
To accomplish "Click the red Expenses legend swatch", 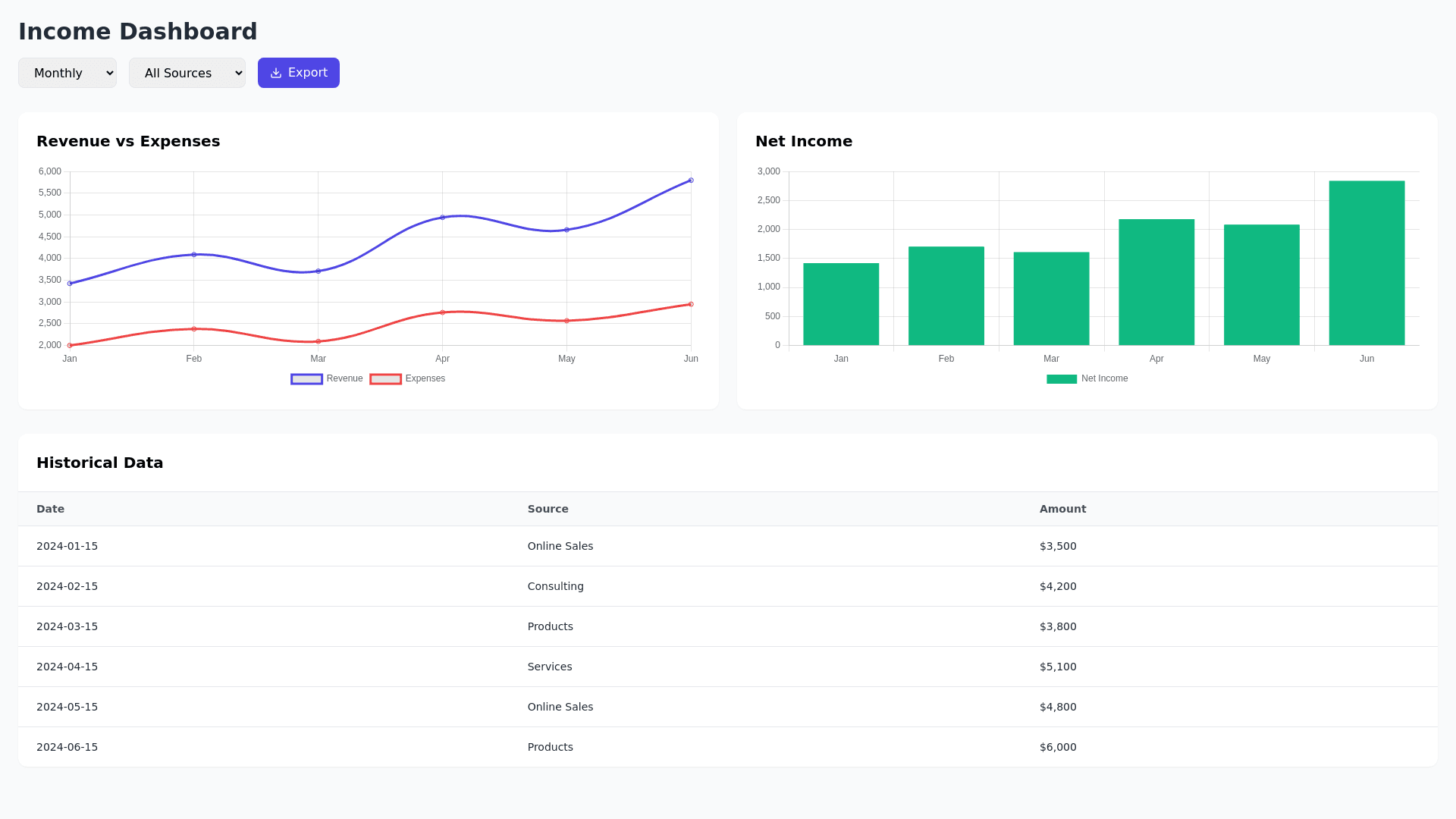I will tap(385, 379).
